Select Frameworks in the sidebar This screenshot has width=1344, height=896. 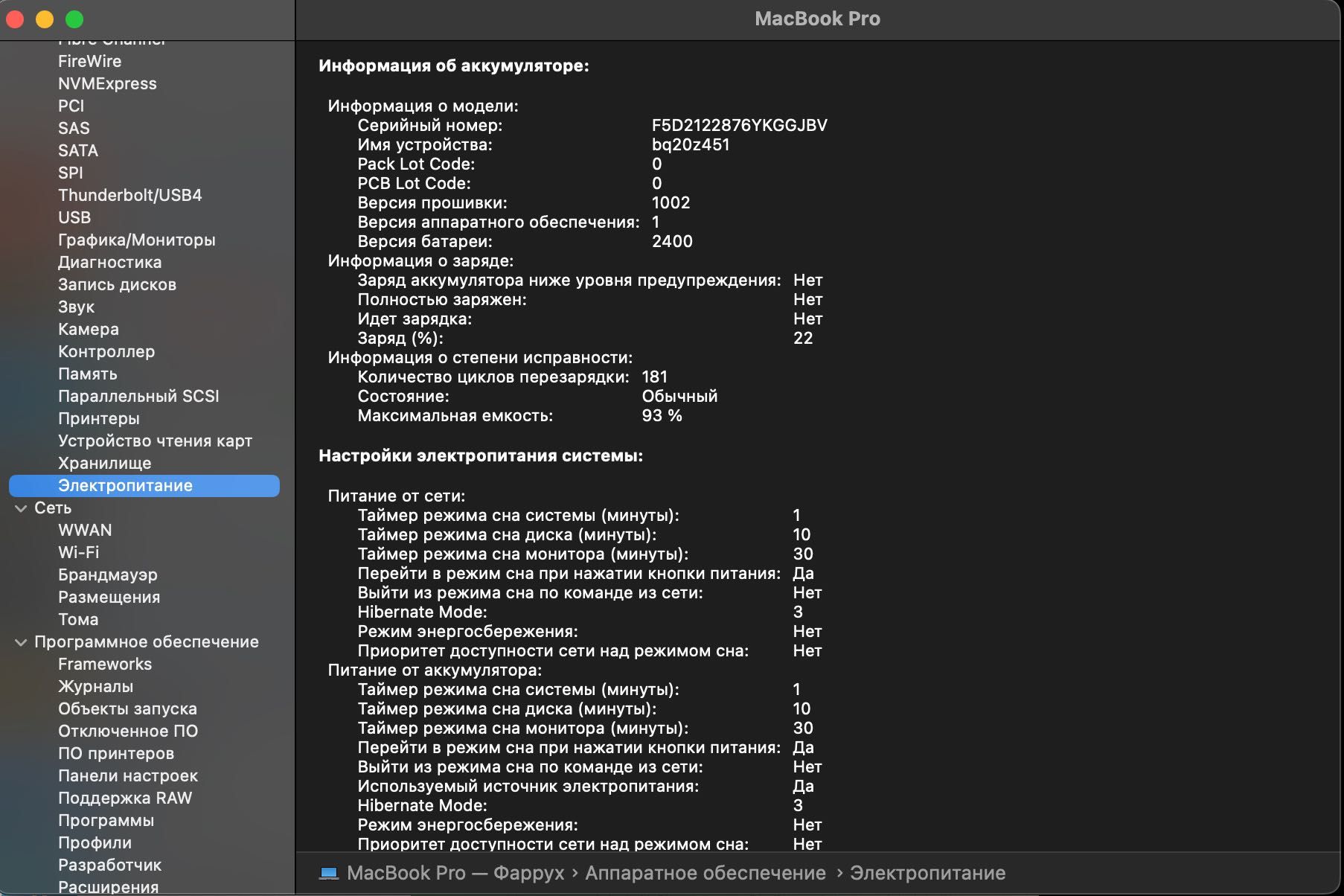coord(105,664)
